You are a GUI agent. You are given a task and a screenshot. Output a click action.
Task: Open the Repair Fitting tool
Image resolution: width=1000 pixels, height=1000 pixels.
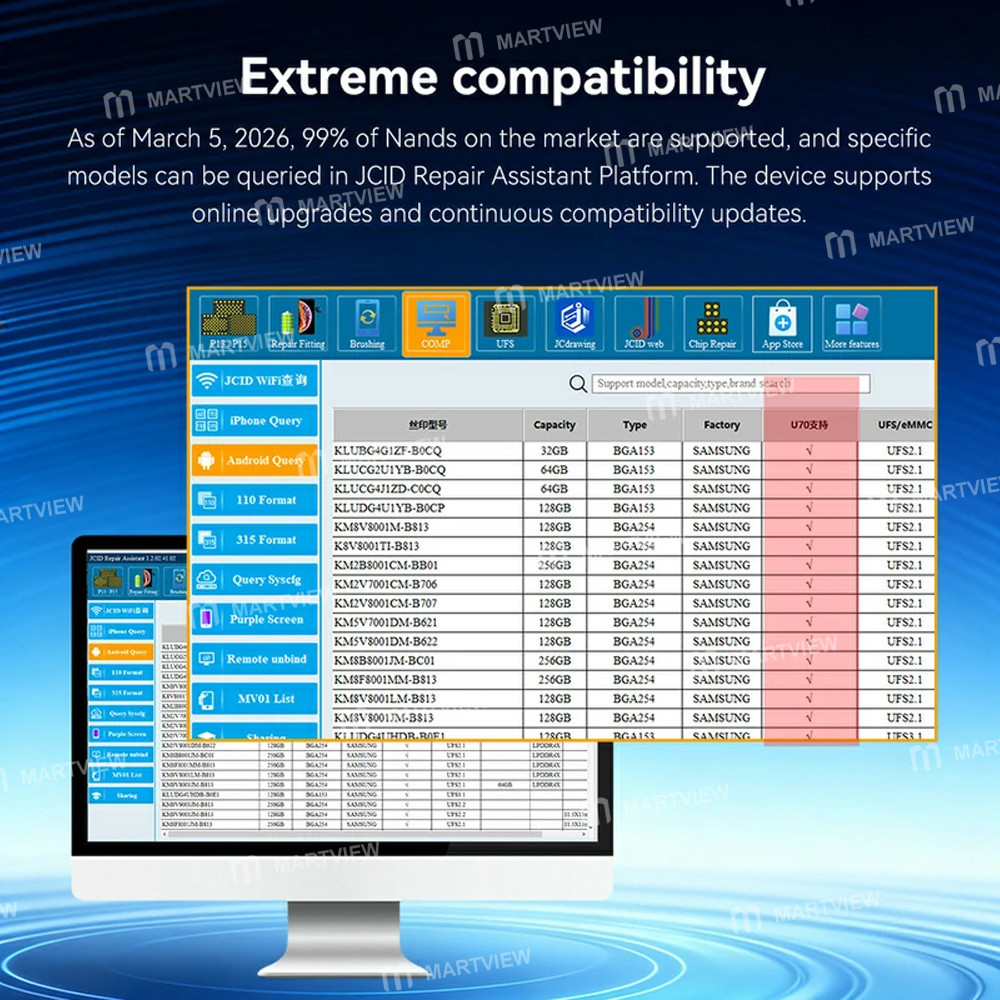(298, 323)
